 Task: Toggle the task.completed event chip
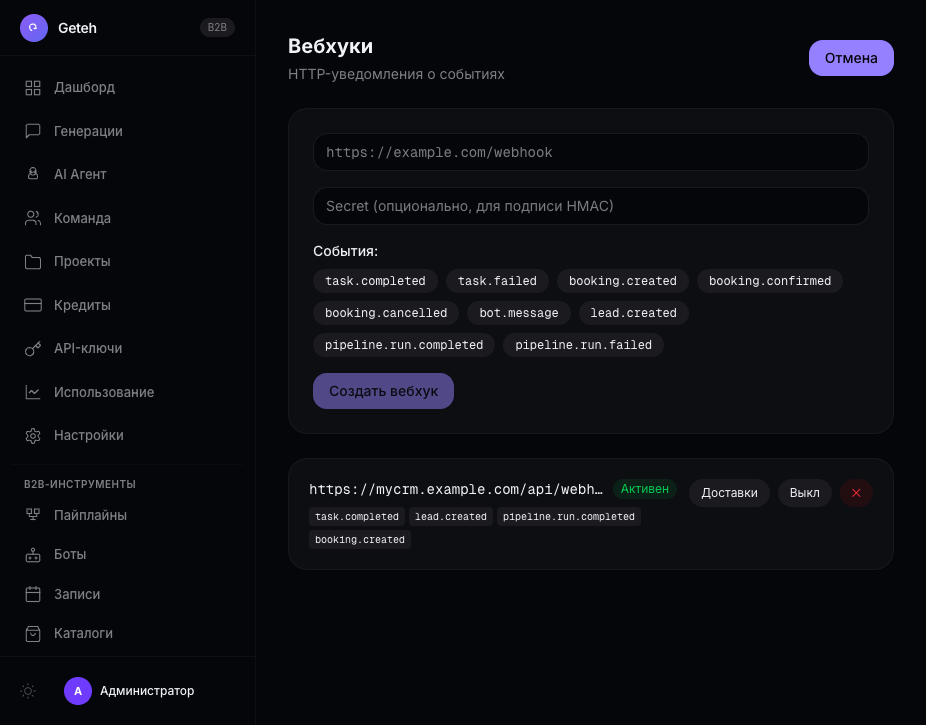(375, 281)
